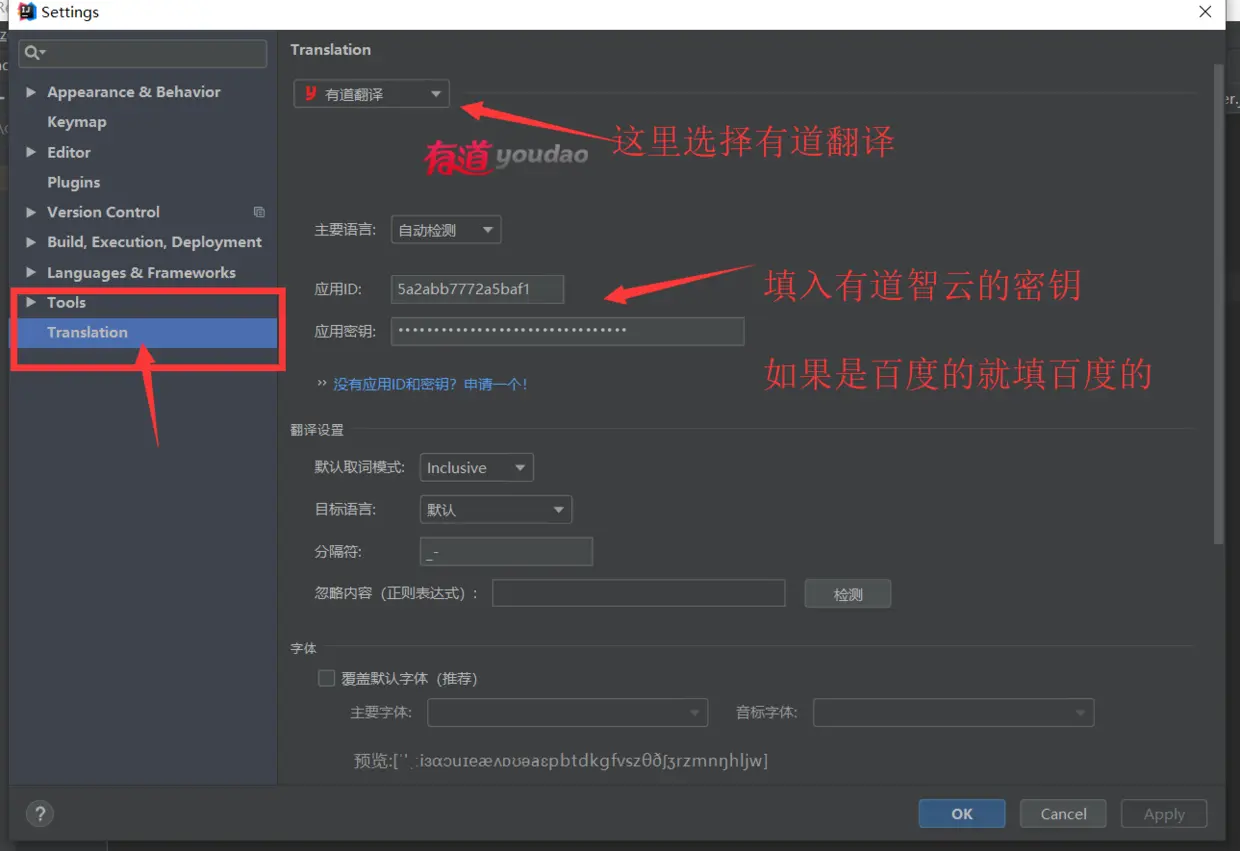Expand the Editor tree node
Screen dimensions: 1240x851
[x=31, y=152]
